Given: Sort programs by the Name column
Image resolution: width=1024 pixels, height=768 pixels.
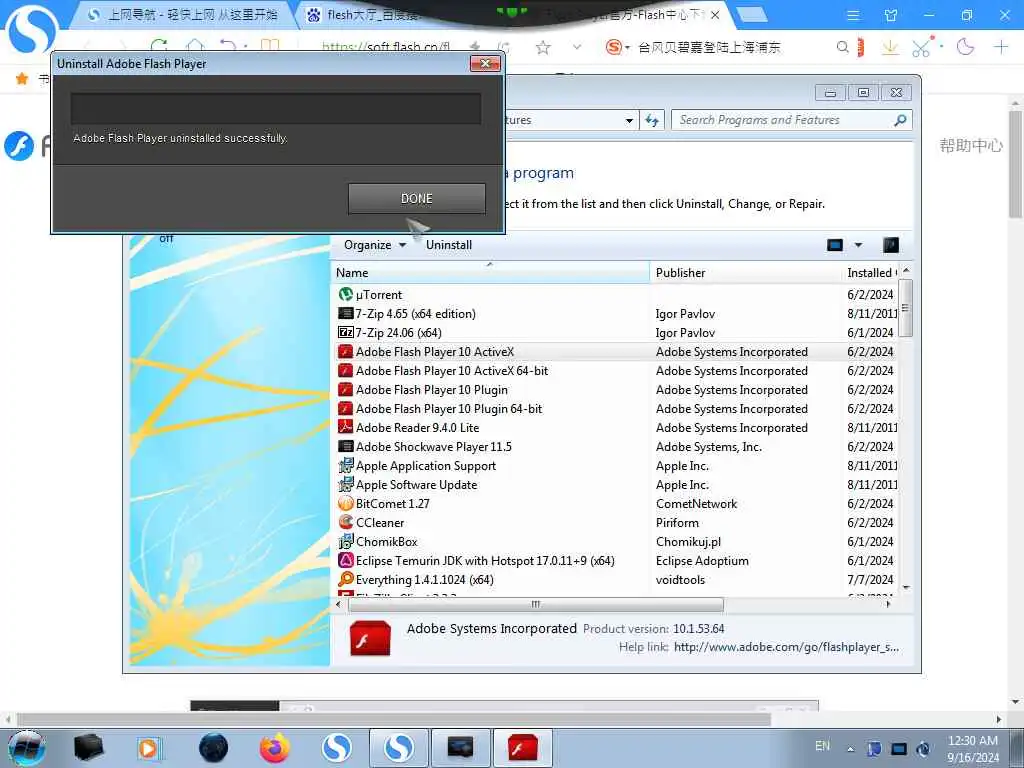Looking at the screenshot, I should [491, 273].
